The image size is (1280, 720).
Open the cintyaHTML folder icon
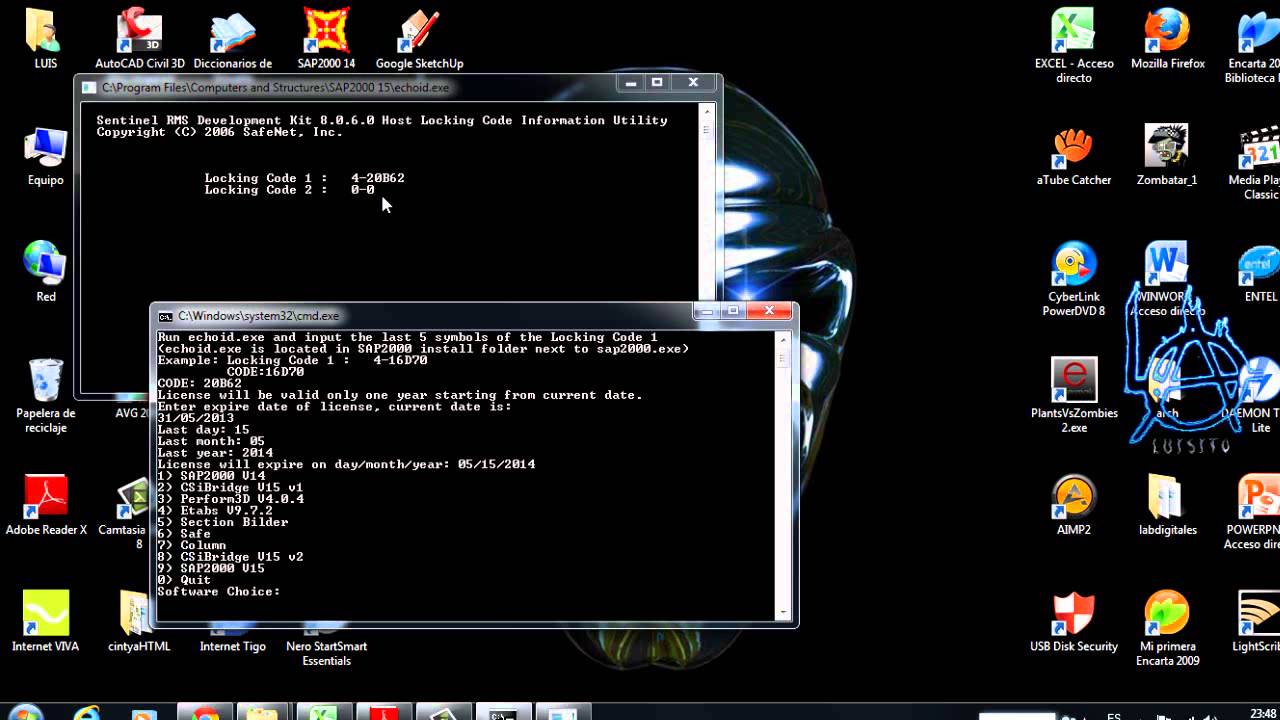tap(139, 622)
